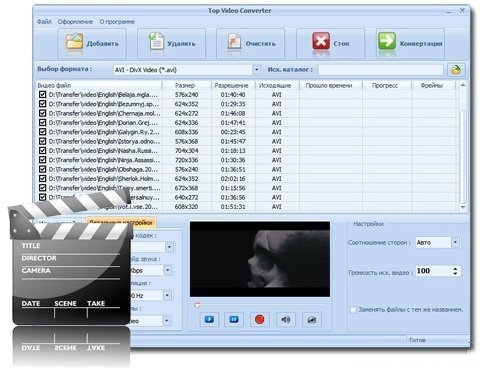
Task: Click the red stop button under preview
Action: pos(259,319)
